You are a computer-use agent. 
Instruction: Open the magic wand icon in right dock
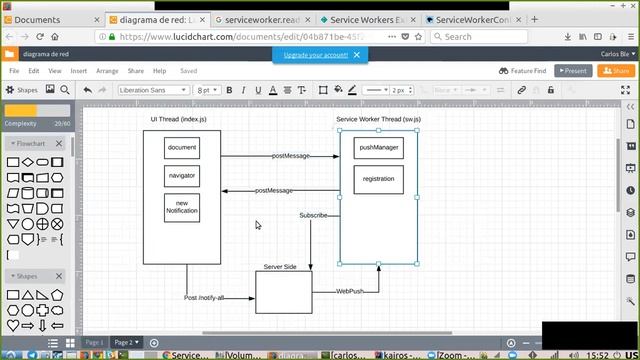click(x=631, y=301)
